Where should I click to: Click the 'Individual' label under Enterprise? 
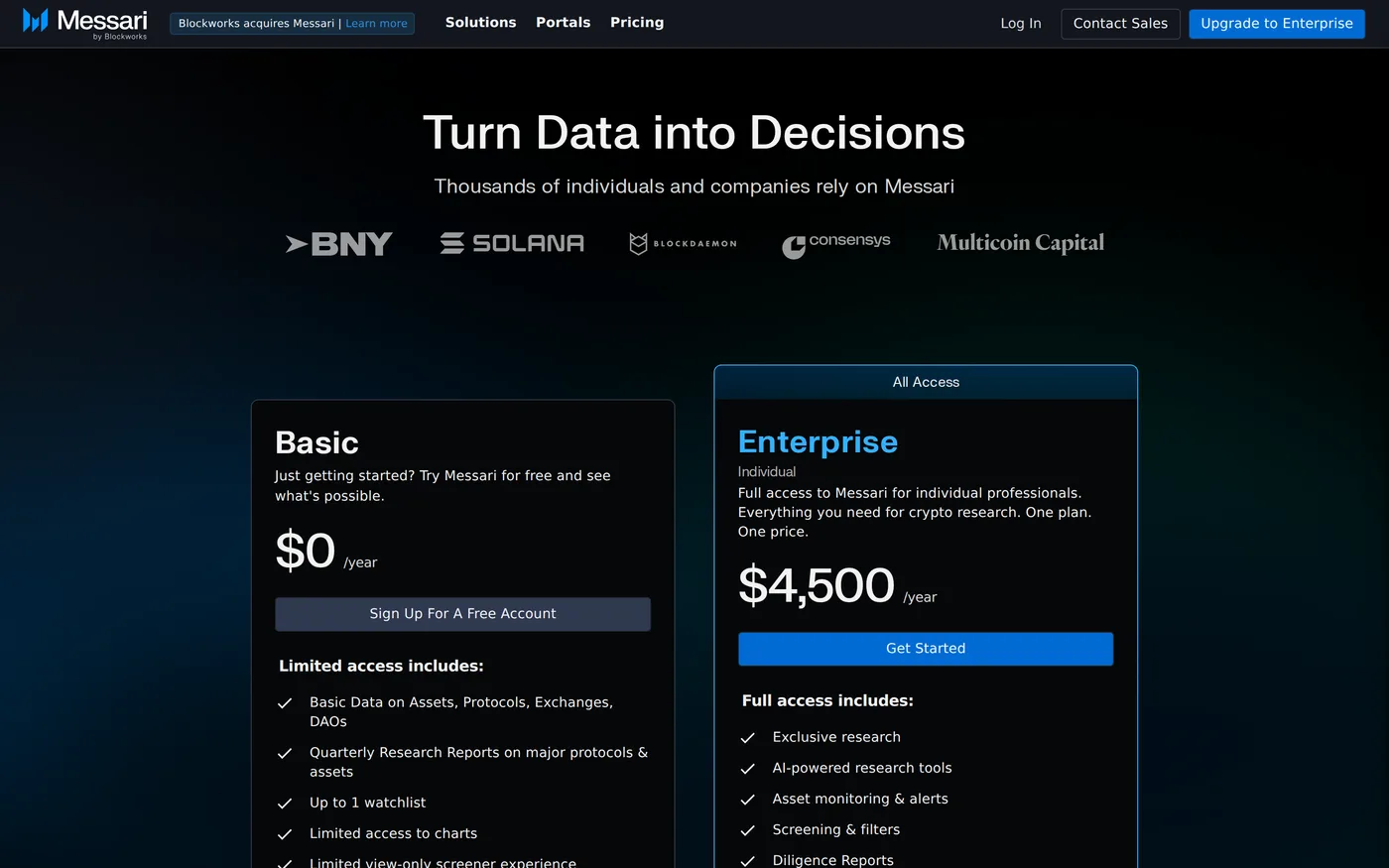pyautogui.click(x=767, y=472)
